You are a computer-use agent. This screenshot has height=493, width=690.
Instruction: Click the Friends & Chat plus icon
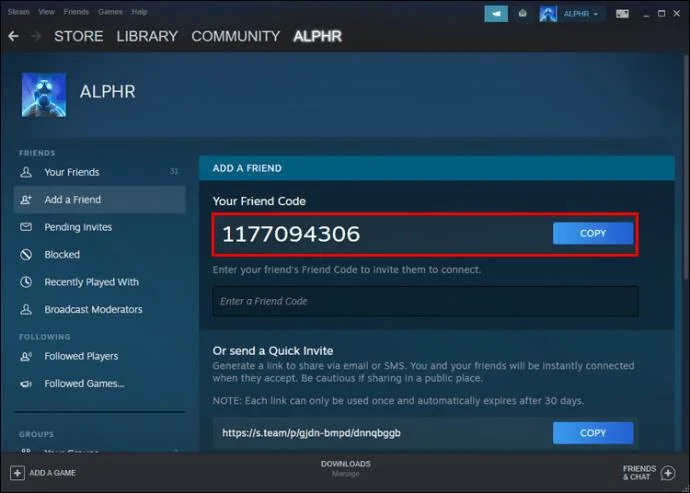[x=668, y=473]
